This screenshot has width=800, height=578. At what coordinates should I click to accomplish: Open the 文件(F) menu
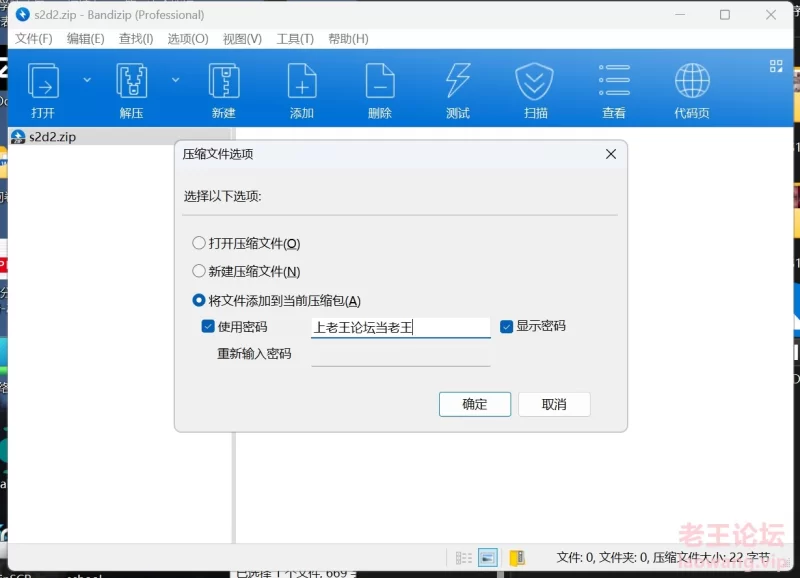pyautogui.click(x=34, y=39)
